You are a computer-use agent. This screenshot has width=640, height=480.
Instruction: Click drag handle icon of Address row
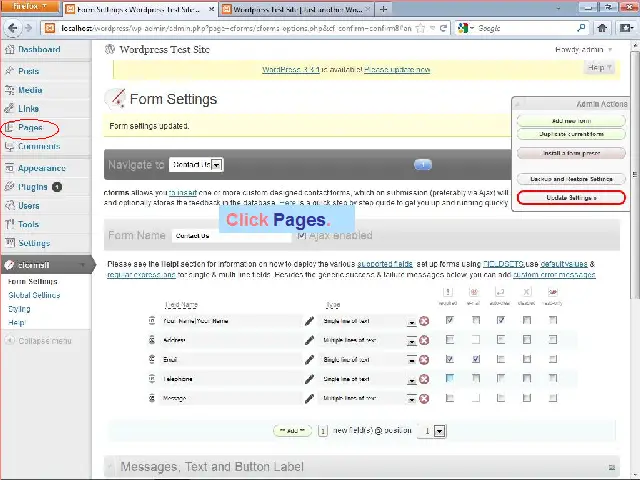click(x=152, y=340)
